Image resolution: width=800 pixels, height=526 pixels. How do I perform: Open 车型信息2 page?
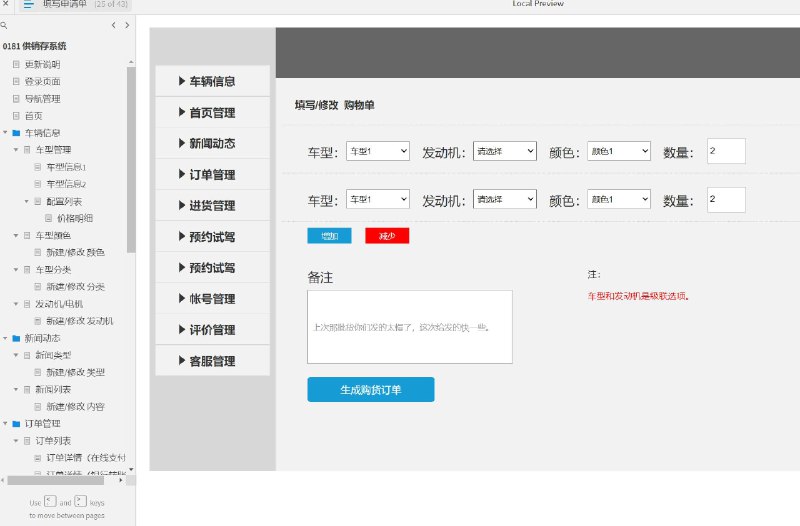pyautogui.click(x=66, y=184)
